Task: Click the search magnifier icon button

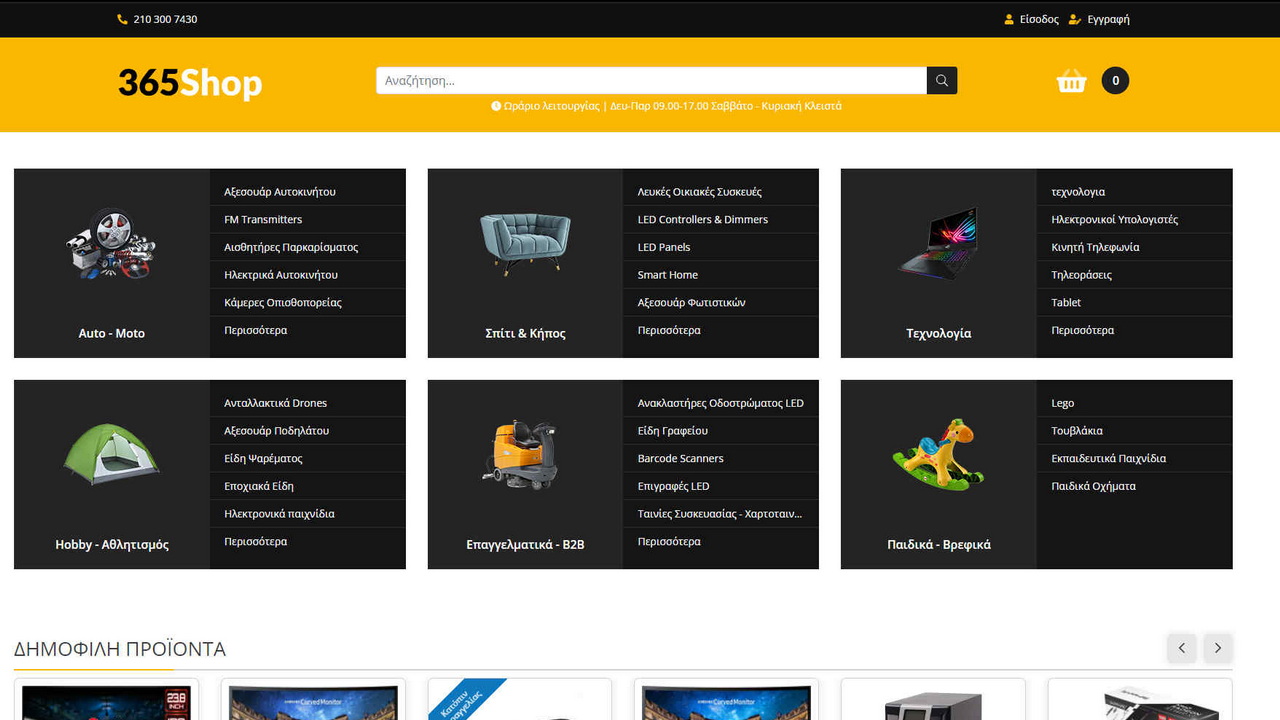Action: [941, 80]
